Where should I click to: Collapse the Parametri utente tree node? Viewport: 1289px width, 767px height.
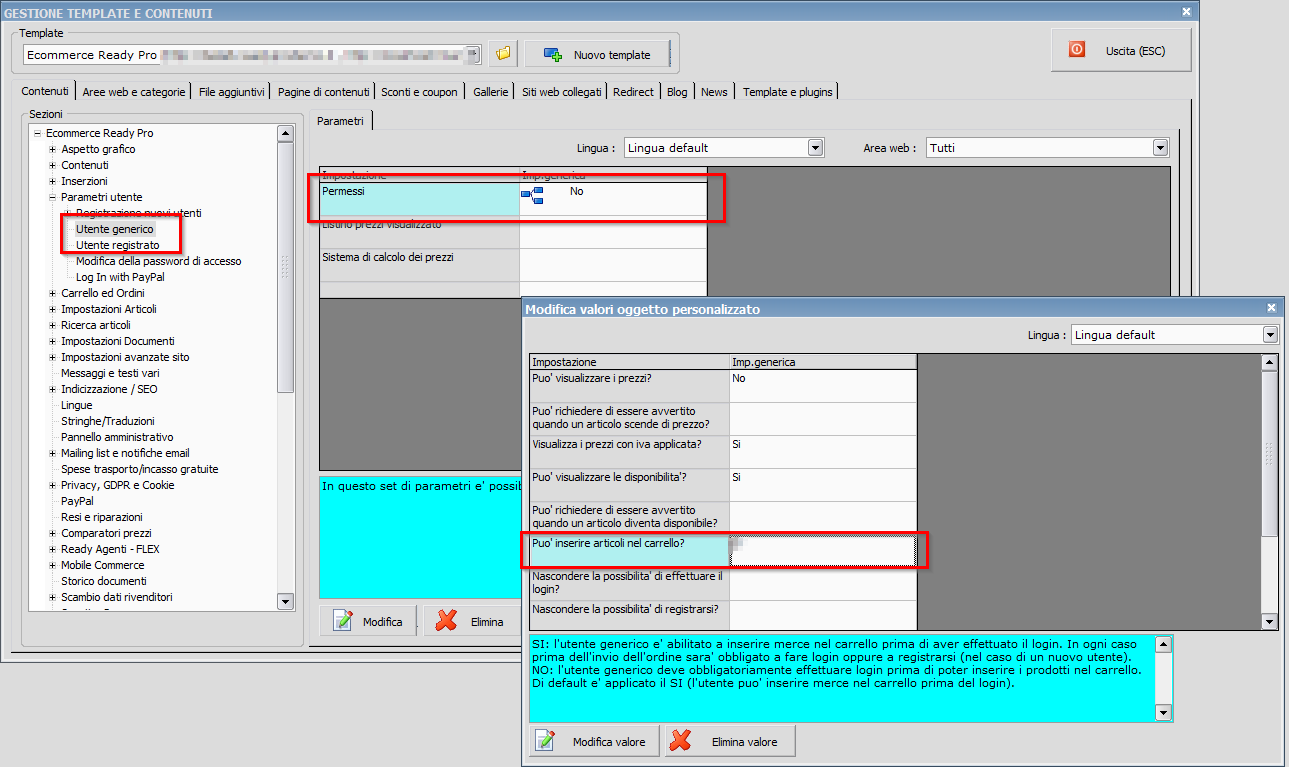coord(53,197)
